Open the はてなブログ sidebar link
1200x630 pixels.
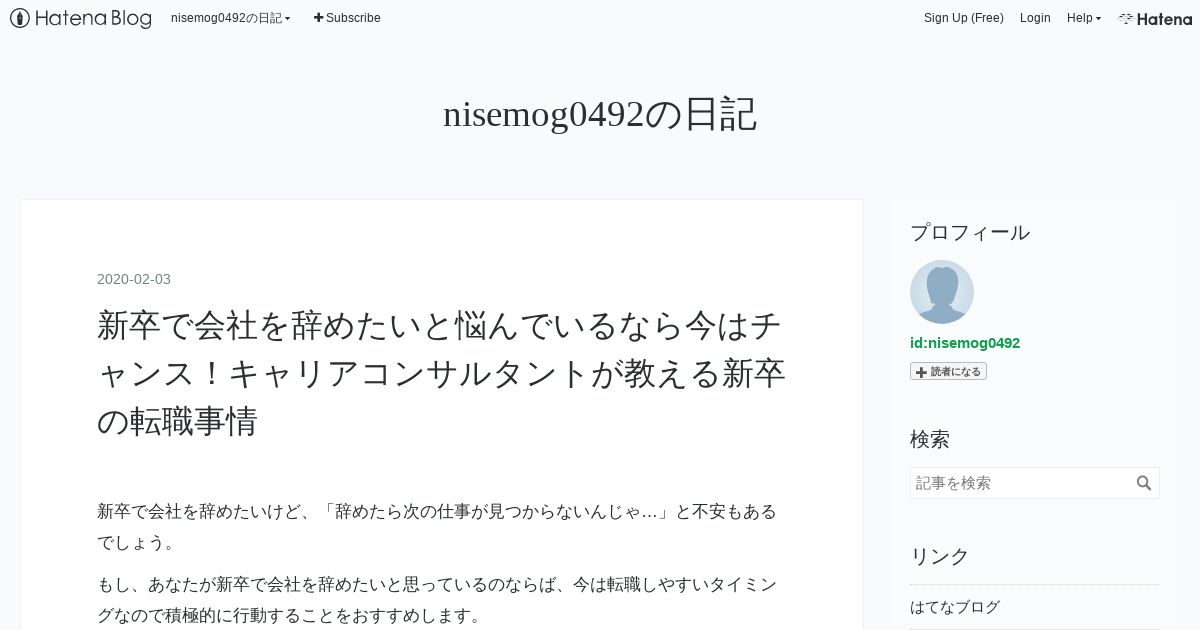coord(955,607)
